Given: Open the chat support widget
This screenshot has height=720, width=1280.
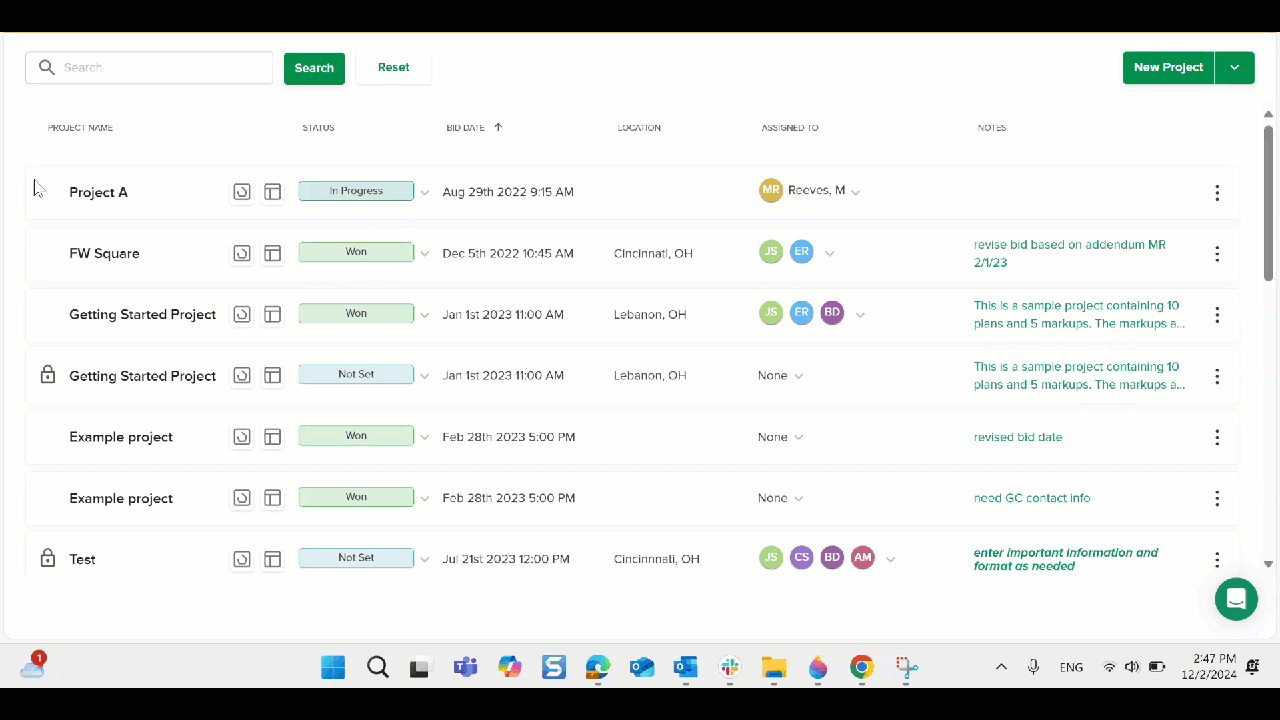Looking at the screenshot, I should click(1236, 599).
